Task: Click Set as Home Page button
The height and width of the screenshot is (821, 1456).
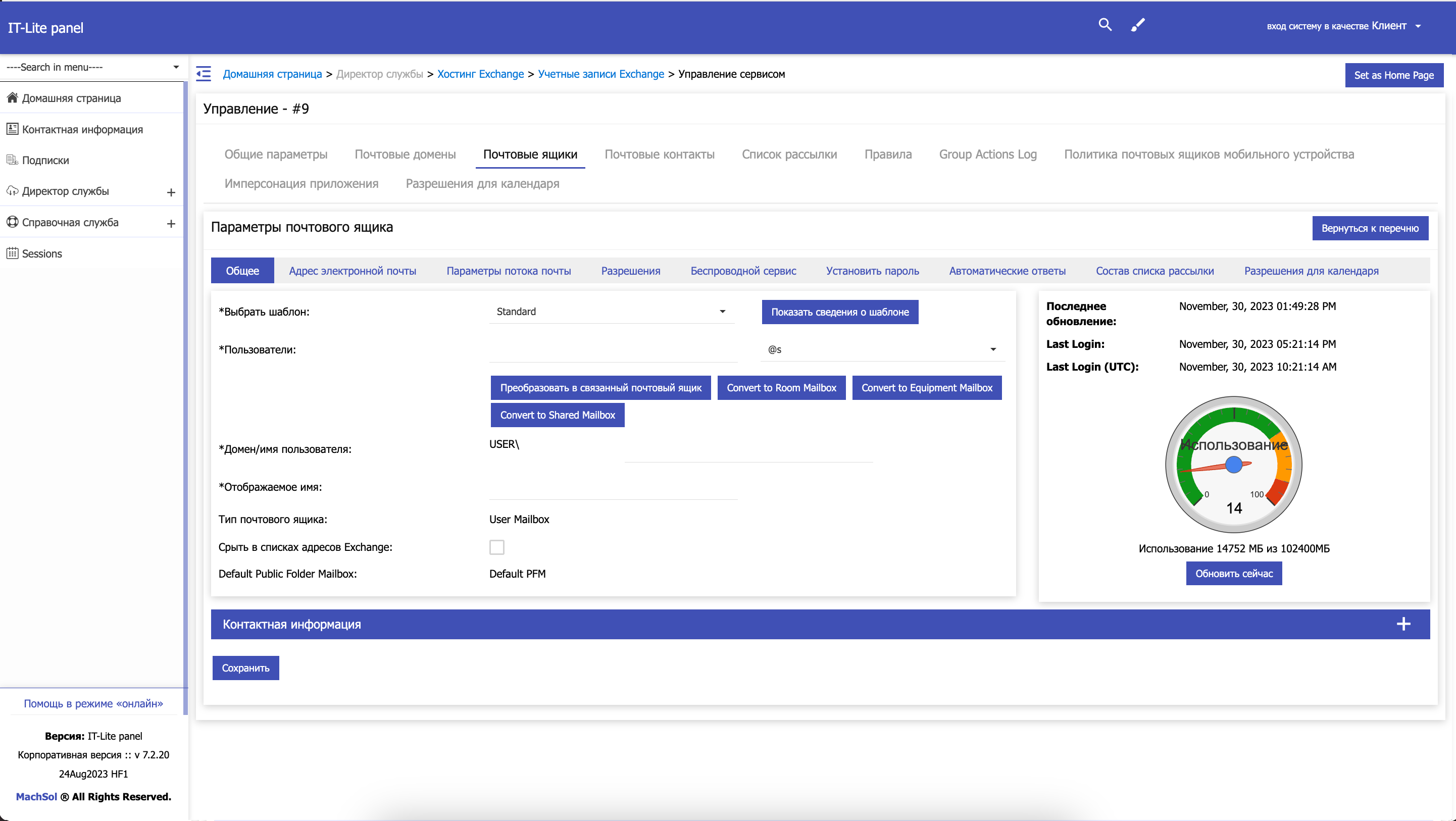Action: coord(1394,75)
